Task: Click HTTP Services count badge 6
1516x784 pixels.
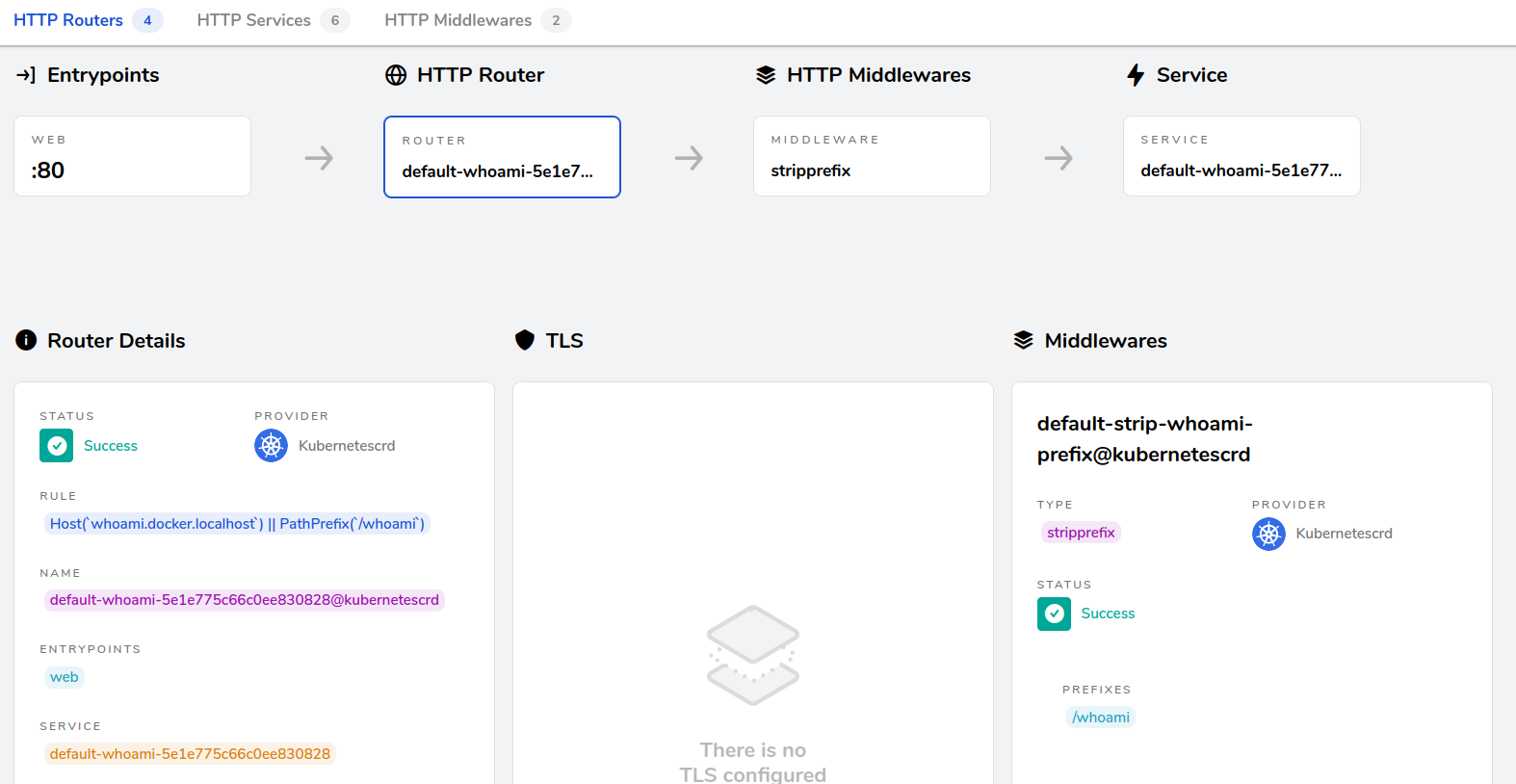Action: 335,20
